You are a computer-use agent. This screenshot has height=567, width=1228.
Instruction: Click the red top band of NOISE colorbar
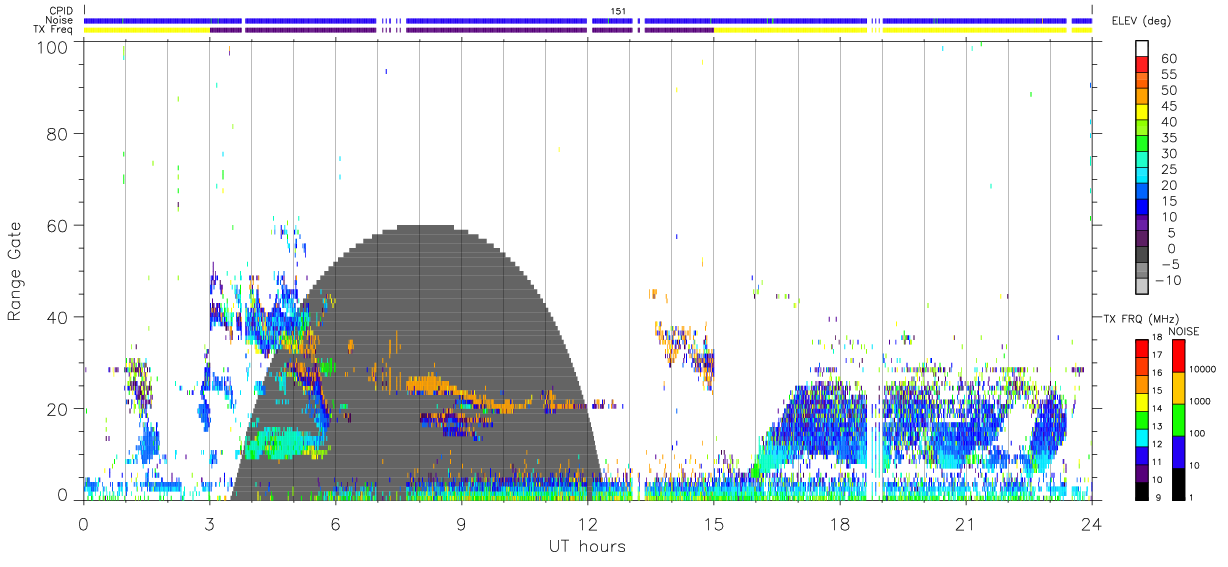click(x=1178, y=355)
